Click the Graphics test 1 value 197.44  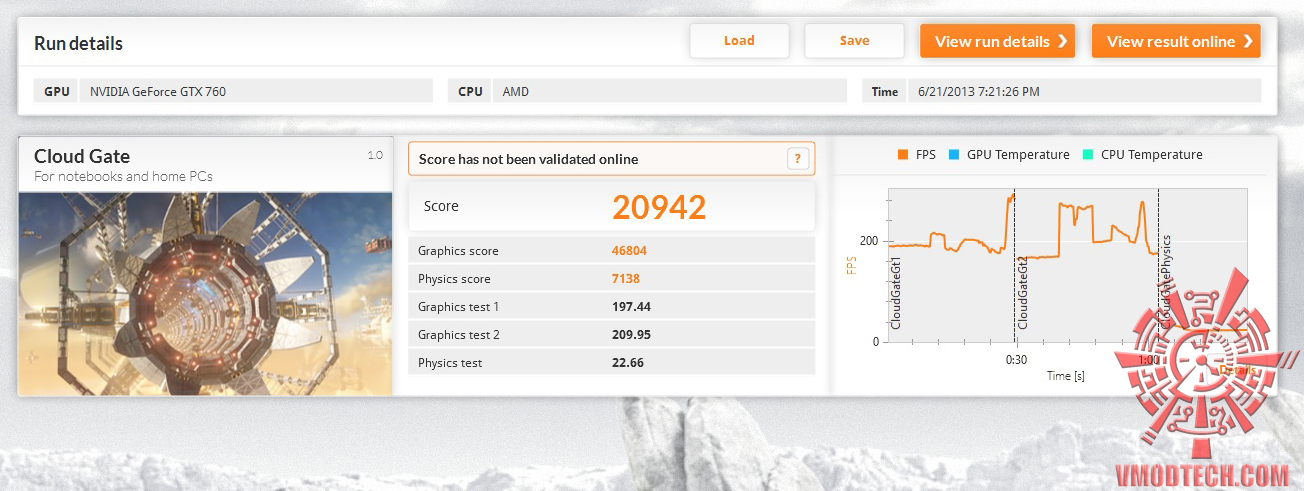[630, 307]
